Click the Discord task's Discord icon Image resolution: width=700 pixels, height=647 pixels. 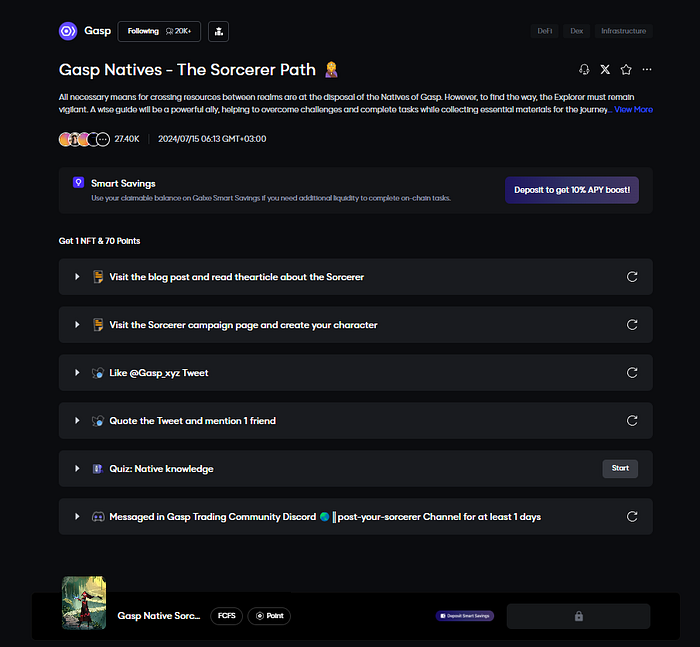98,517
